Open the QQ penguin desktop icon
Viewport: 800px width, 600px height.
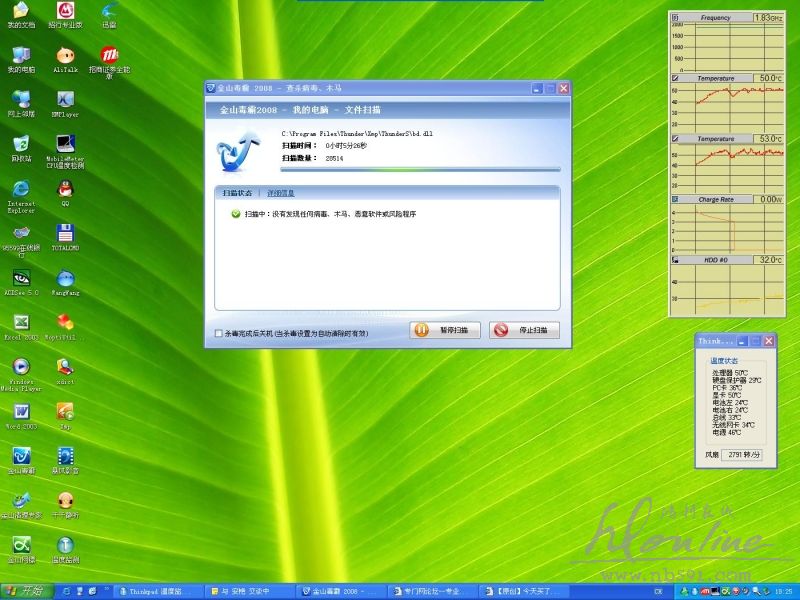[66, 187]
